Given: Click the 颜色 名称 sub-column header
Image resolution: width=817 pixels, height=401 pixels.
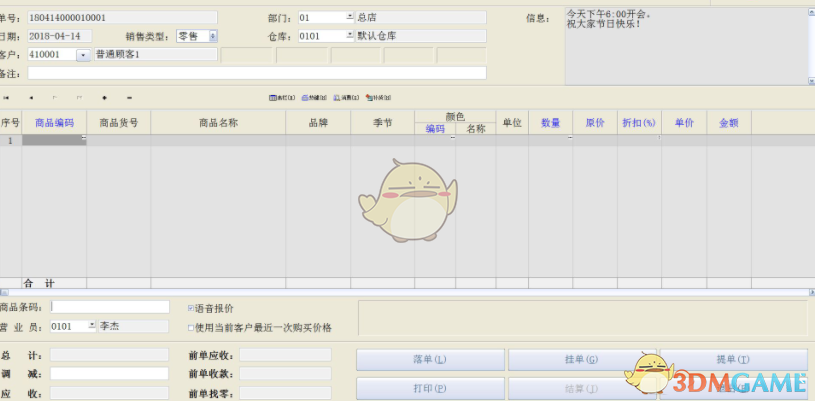Looking at the screenshot, I should (x=476, y=129).
